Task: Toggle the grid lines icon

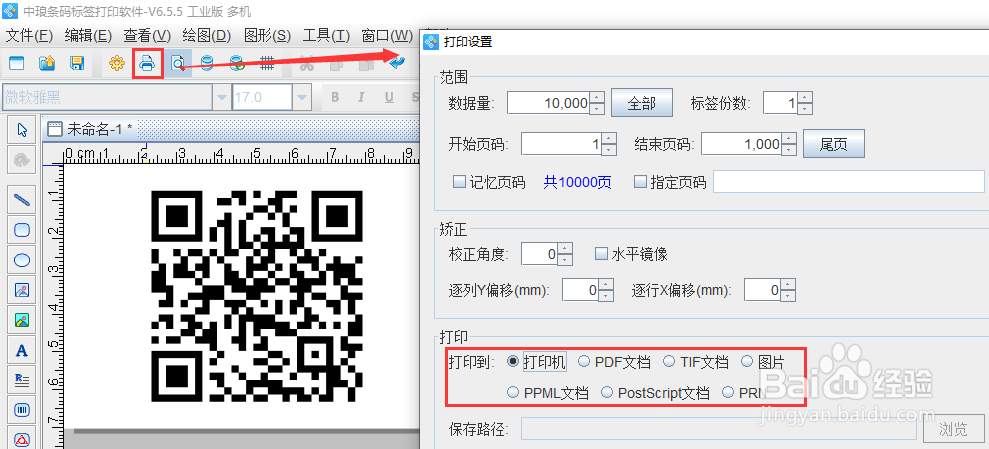Action: [x=267, y=63]
